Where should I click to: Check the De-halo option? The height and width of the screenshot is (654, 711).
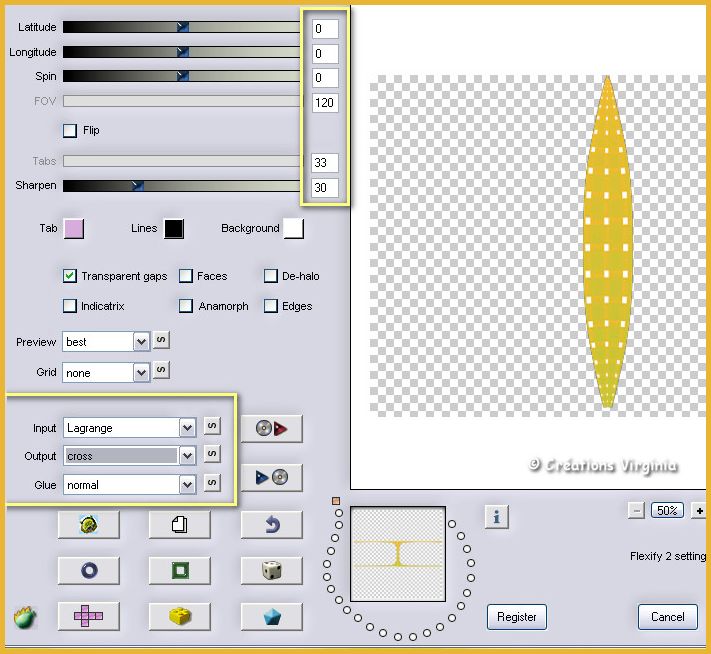point(271,276)
